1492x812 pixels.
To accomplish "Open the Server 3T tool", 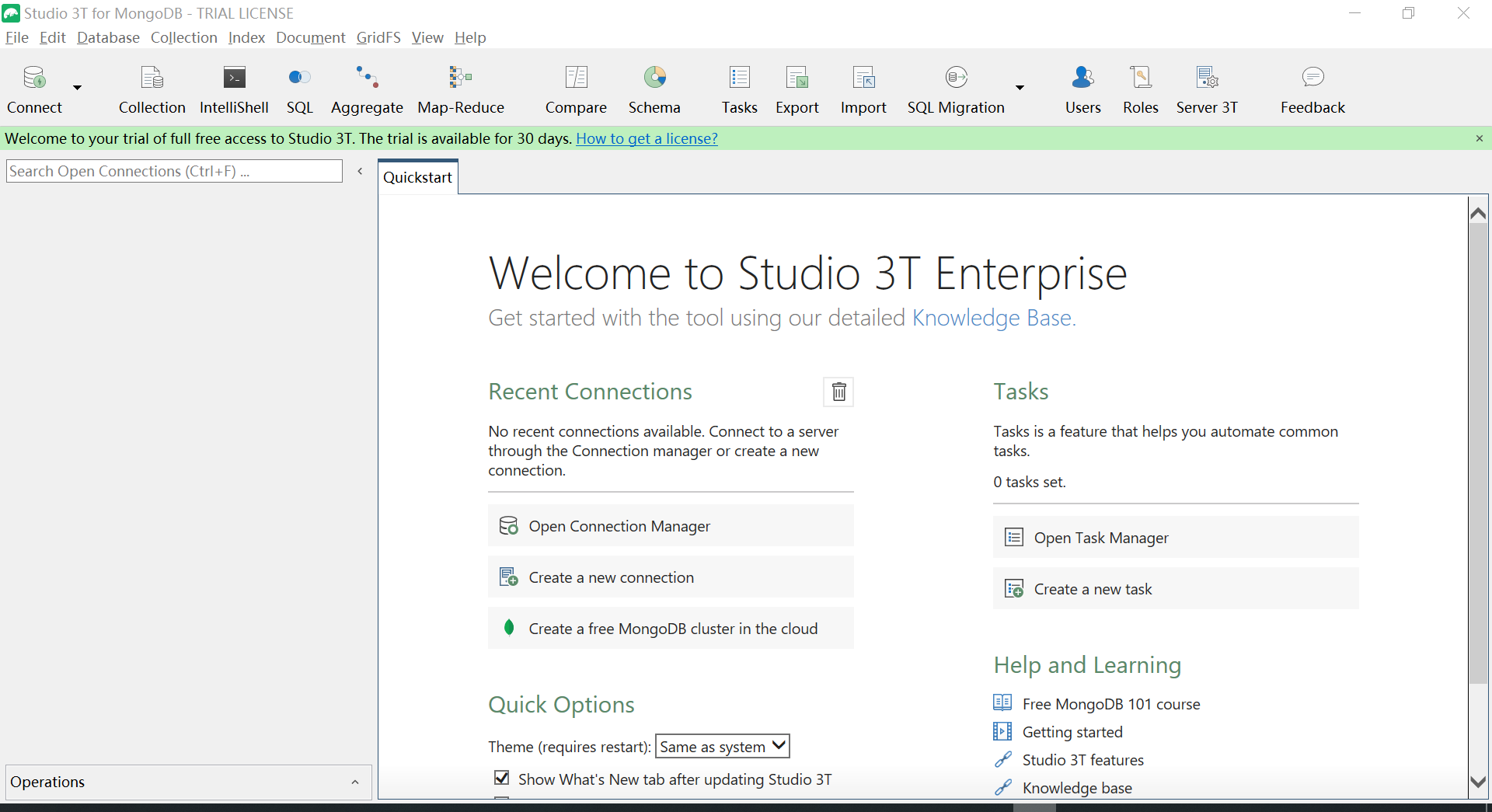I will coord(1207,89).
